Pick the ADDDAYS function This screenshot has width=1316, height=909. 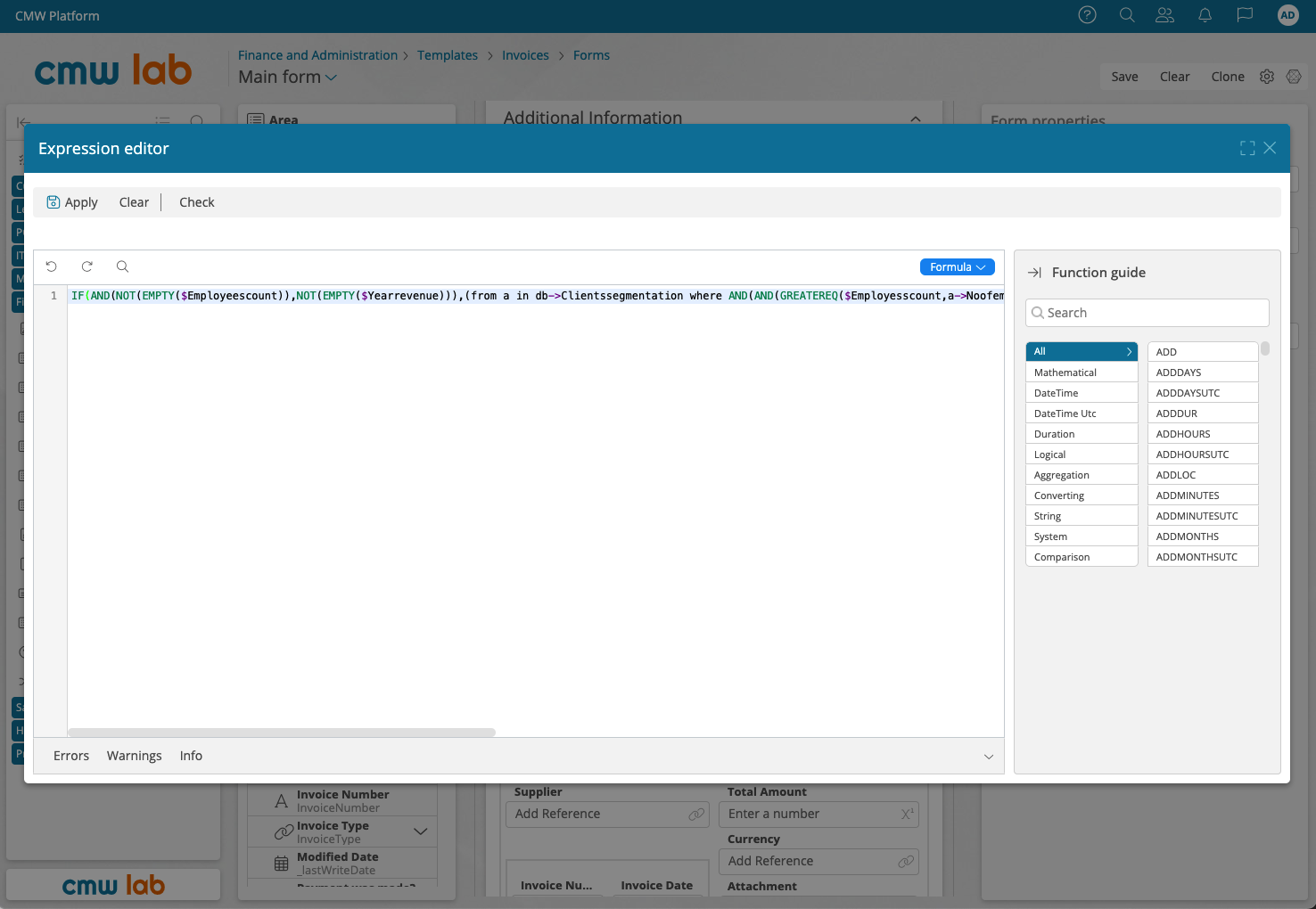pos(1203,373)
